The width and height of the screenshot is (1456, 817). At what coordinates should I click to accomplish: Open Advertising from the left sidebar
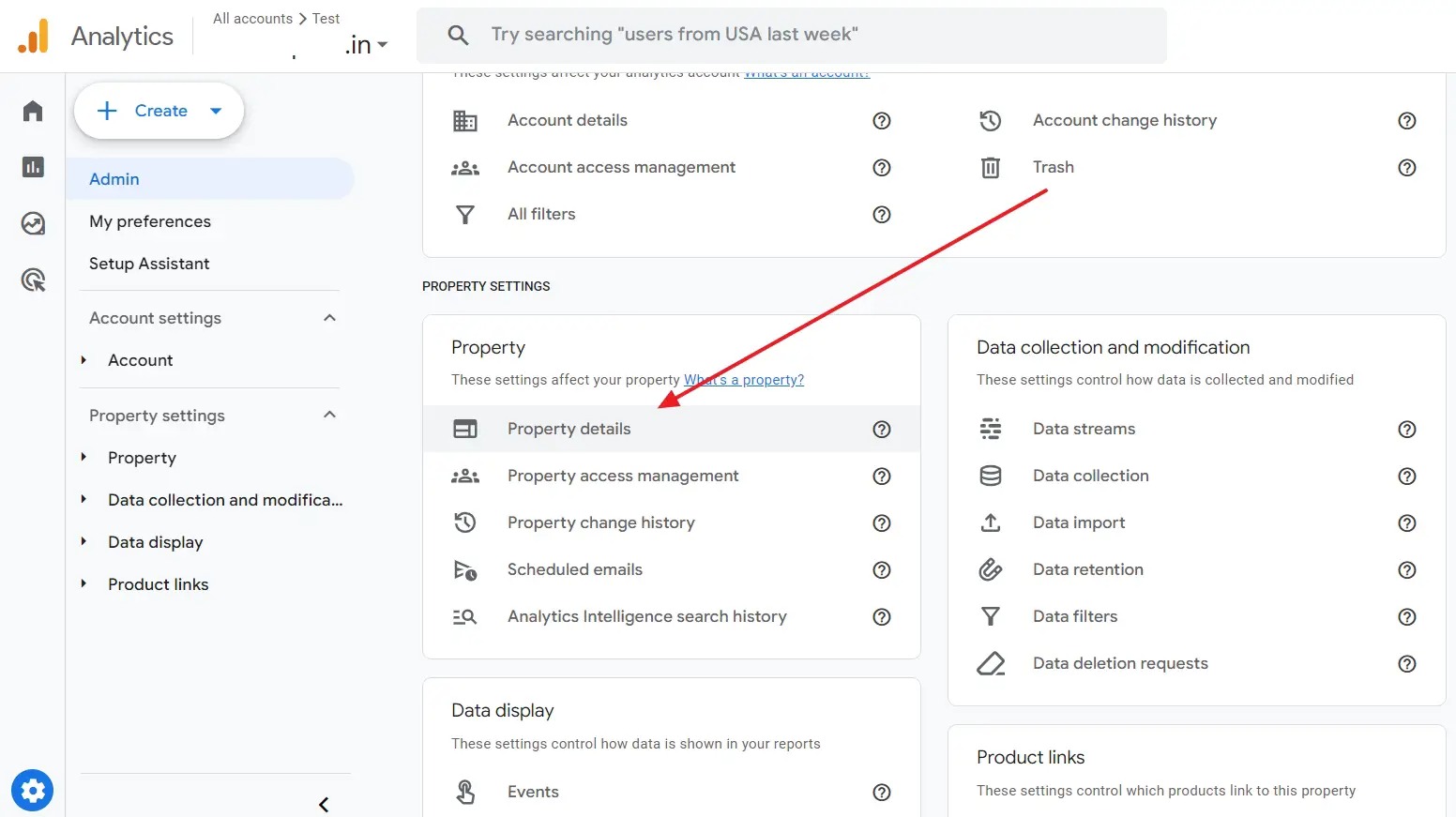click(33, 280)
